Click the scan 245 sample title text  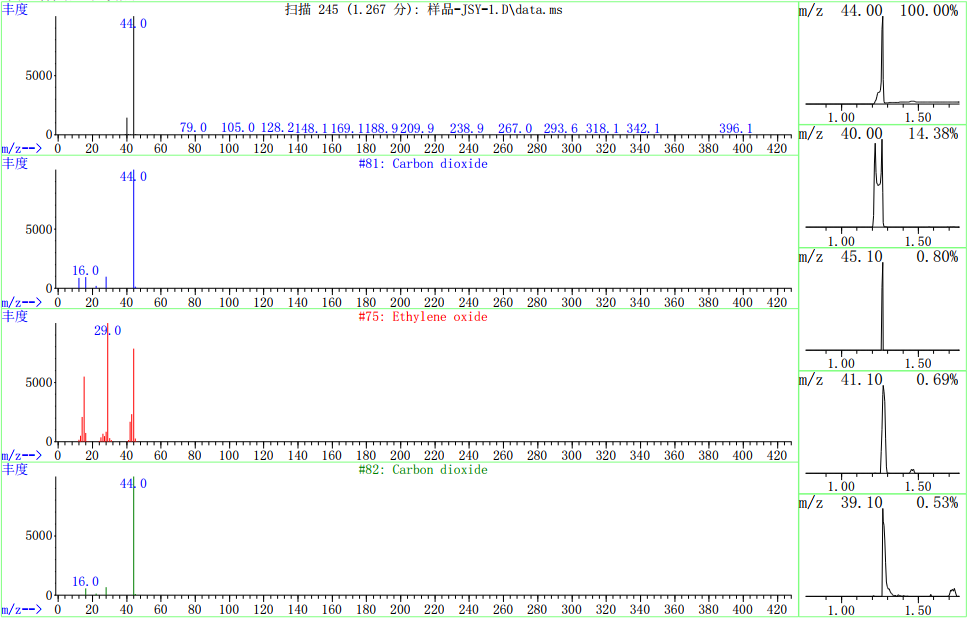point(417,9)
